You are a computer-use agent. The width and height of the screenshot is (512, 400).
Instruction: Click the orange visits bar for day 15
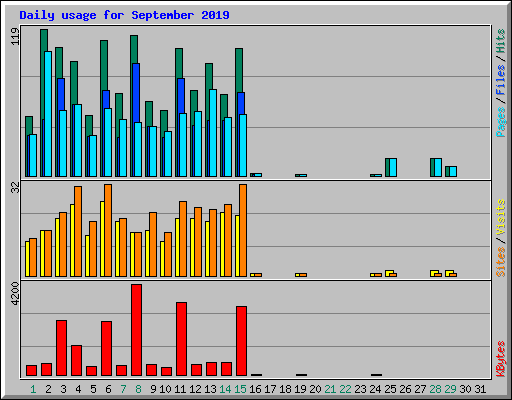click(x=243, y=230)
